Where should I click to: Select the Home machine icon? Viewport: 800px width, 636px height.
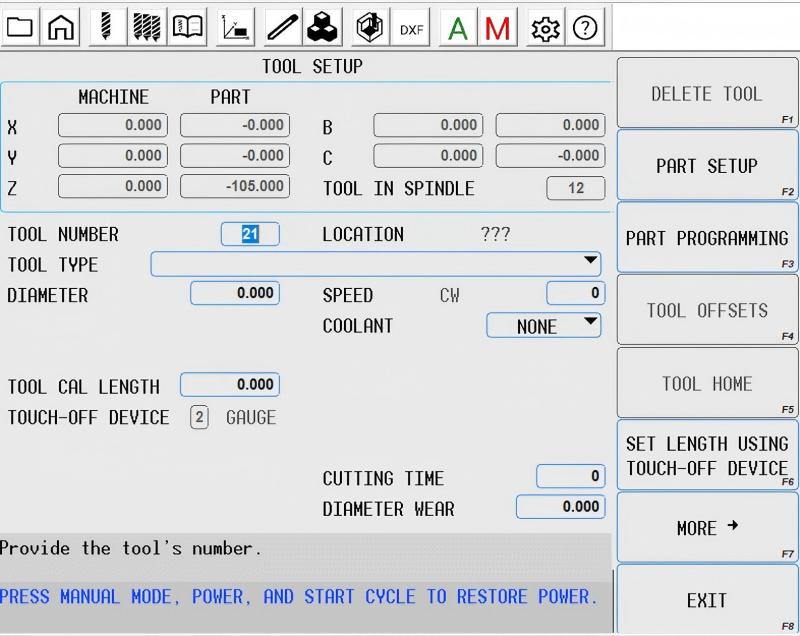click(62, 27)
